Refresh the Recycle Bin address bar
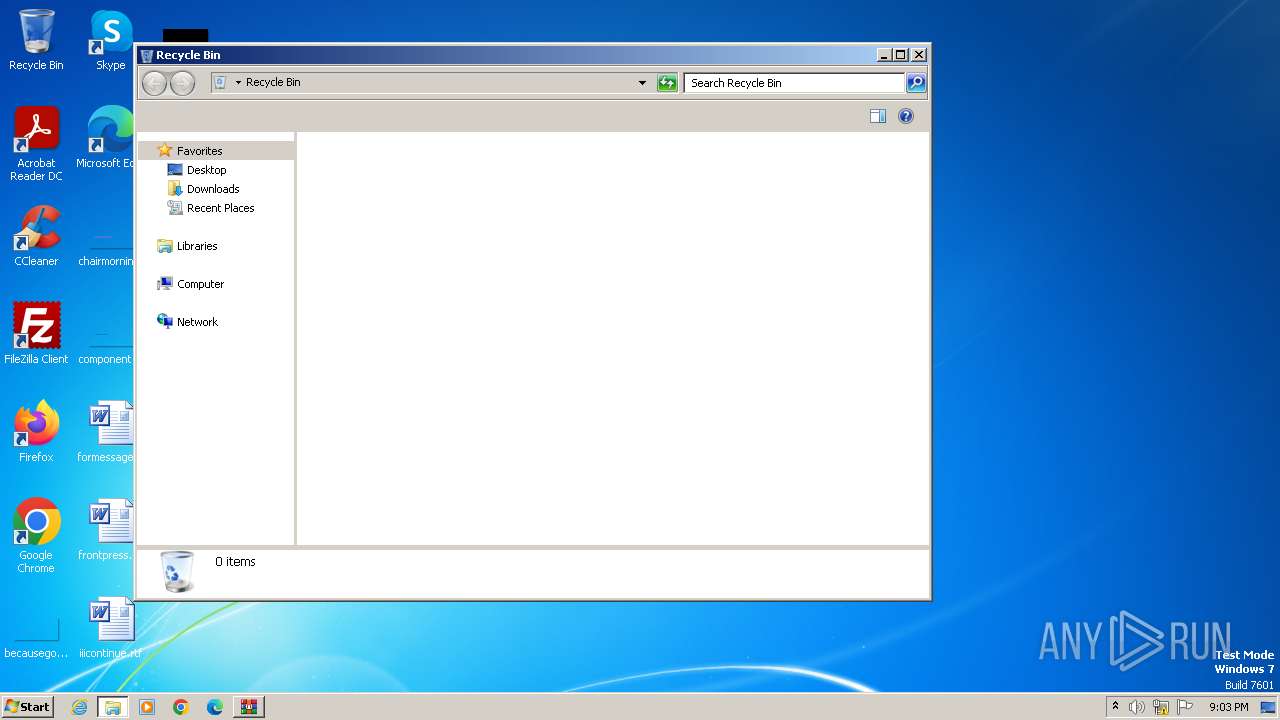The height and width of the screenshot is (720, 1280). [667, 83]
